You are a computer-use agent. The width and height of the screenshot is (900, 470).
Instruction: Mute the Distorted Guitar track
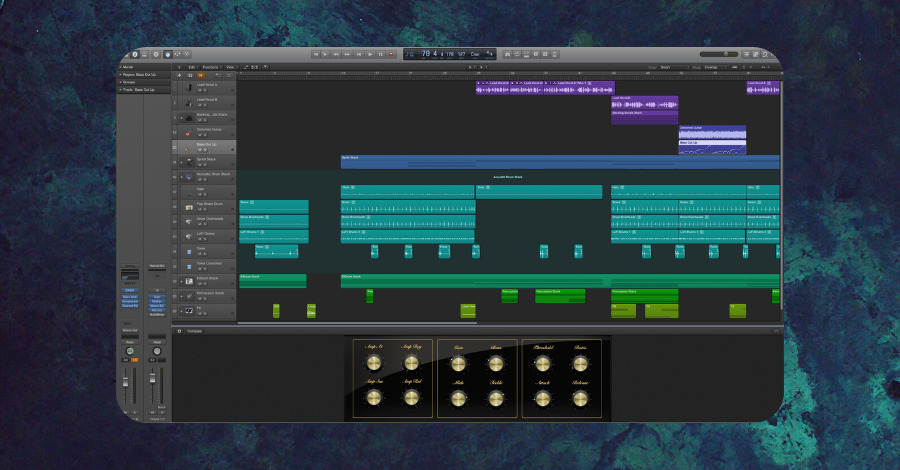click(x=199, y=135)
